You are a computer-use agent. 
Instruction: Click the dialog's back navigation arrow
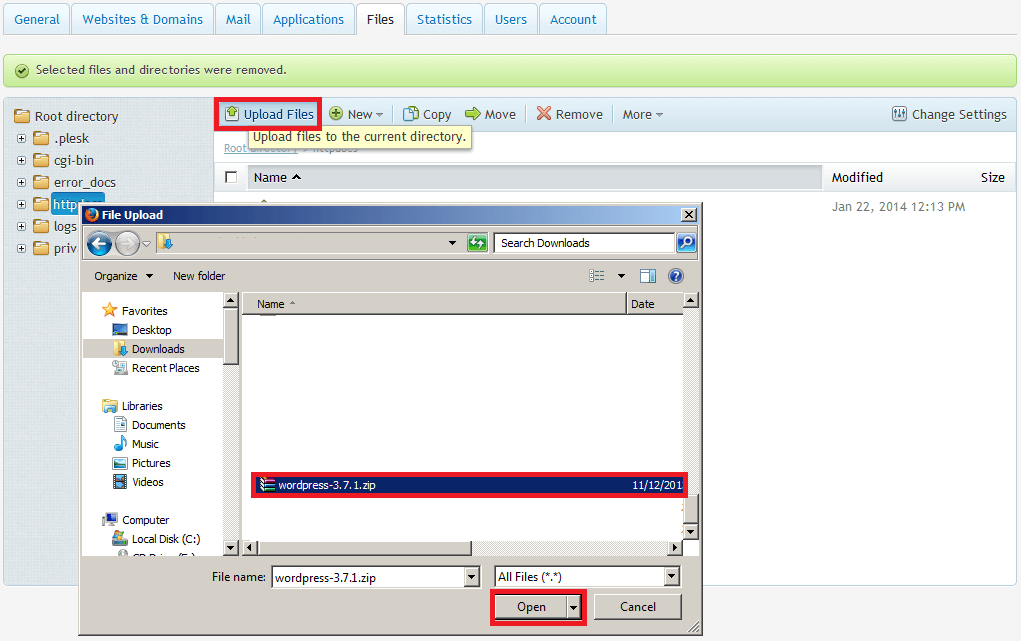[x=99, y=243]
